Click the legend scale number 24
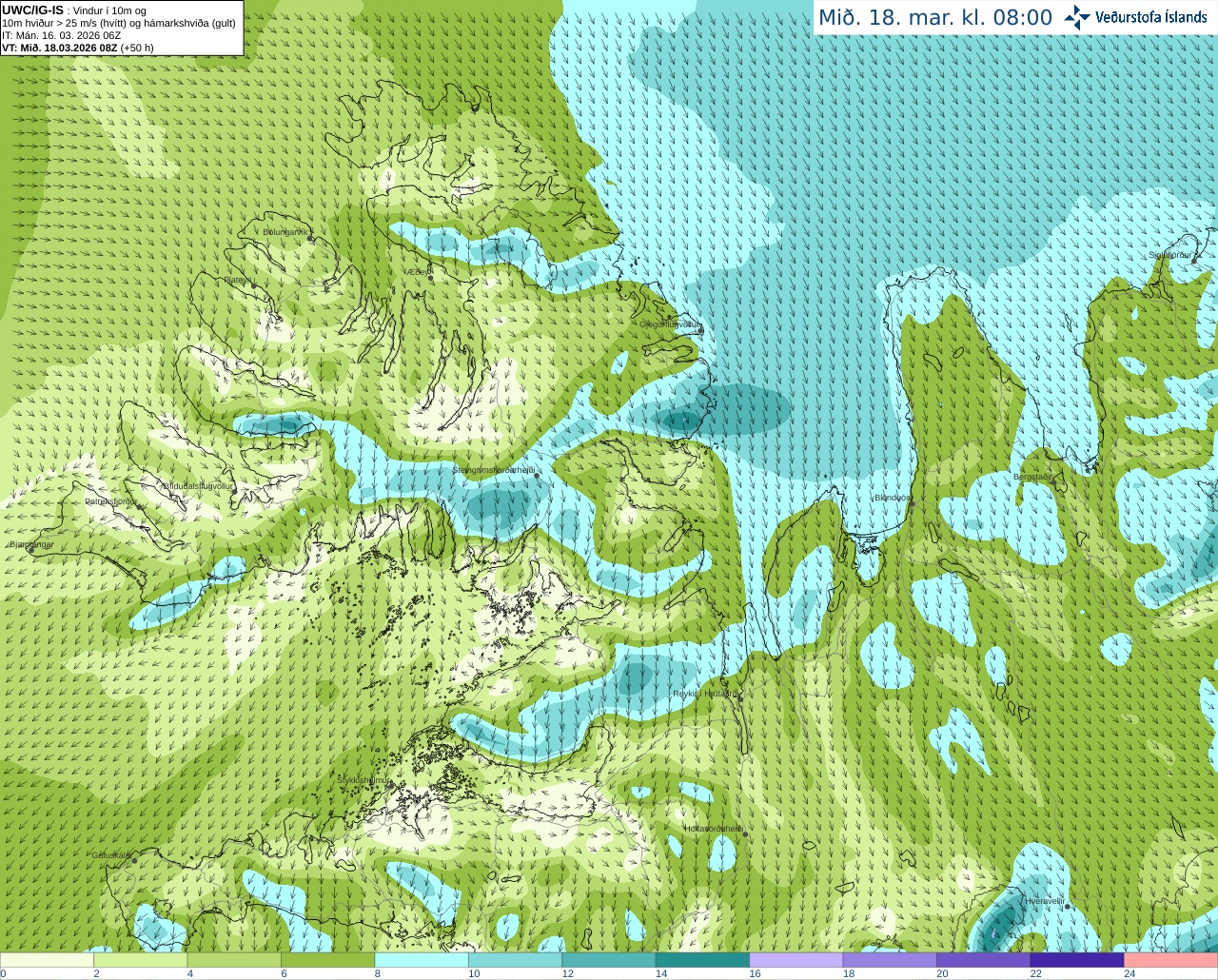The width and height of the screenshot is (1218, 980). [x=1130, y=973]
